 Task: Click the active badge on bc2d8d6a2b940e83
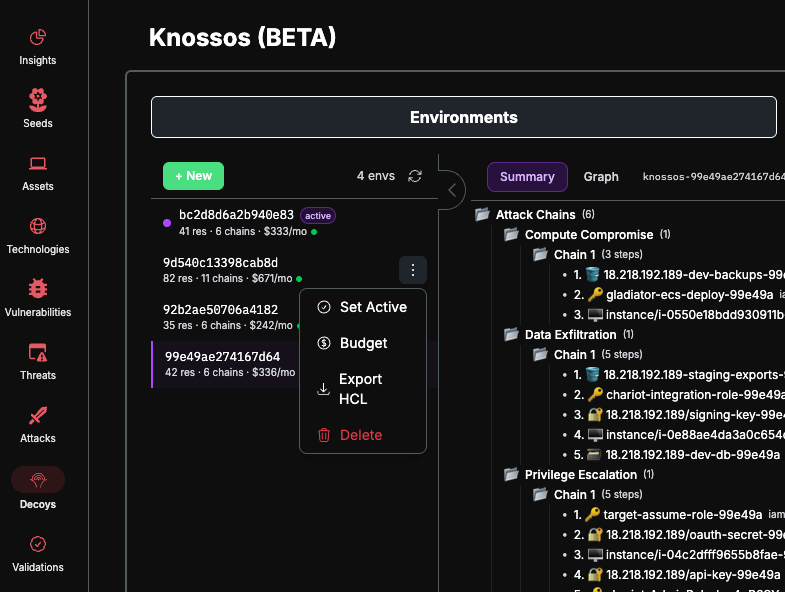pyautogui.click(x=318, y=216)
